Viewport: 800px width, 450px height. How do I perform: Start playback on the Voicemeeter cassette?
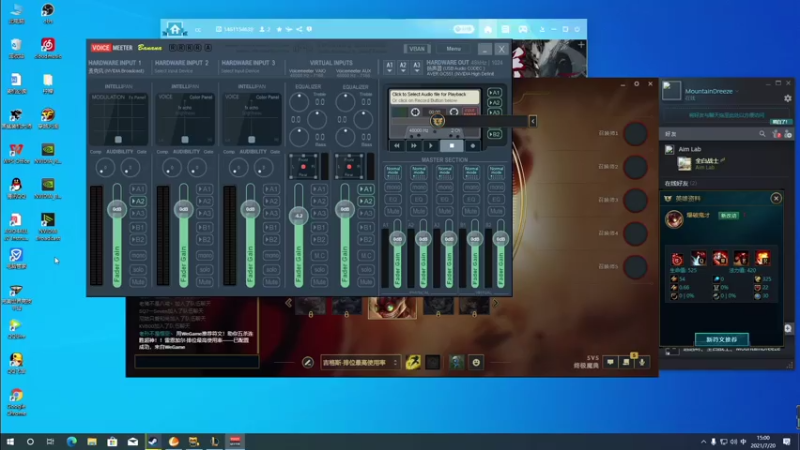click(431, 146)
